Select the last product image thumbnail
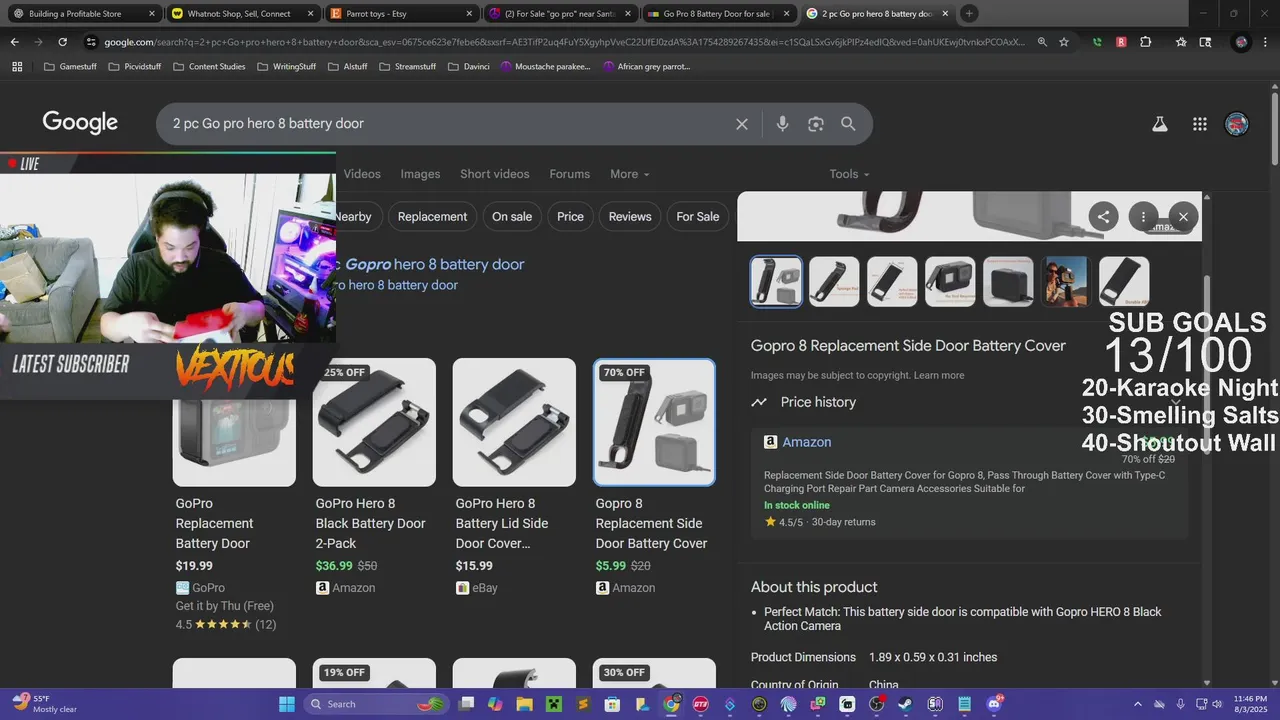This screenshot has height=720, width=1280. tap(1124, 281)
